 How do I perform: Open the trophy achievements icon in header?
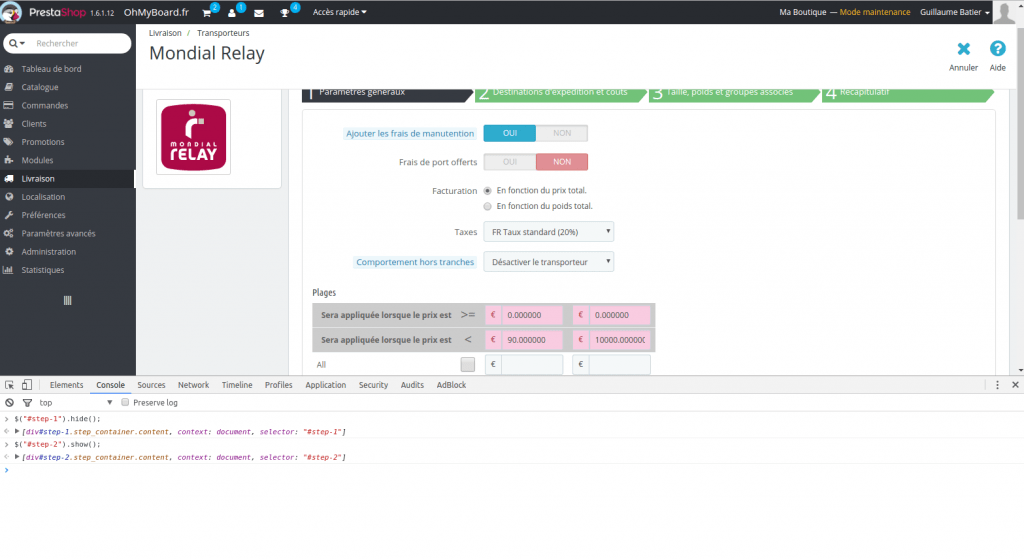click(x=285, y=13)
